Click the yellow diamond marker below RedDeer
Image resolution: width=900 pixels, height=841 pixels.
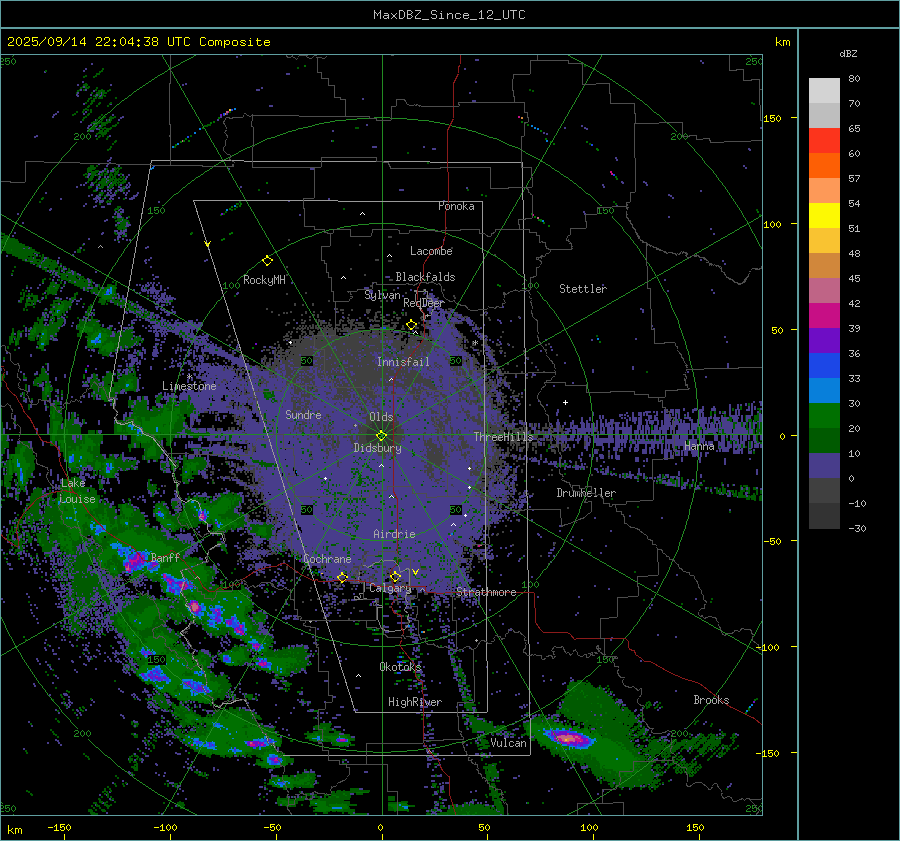412,325
